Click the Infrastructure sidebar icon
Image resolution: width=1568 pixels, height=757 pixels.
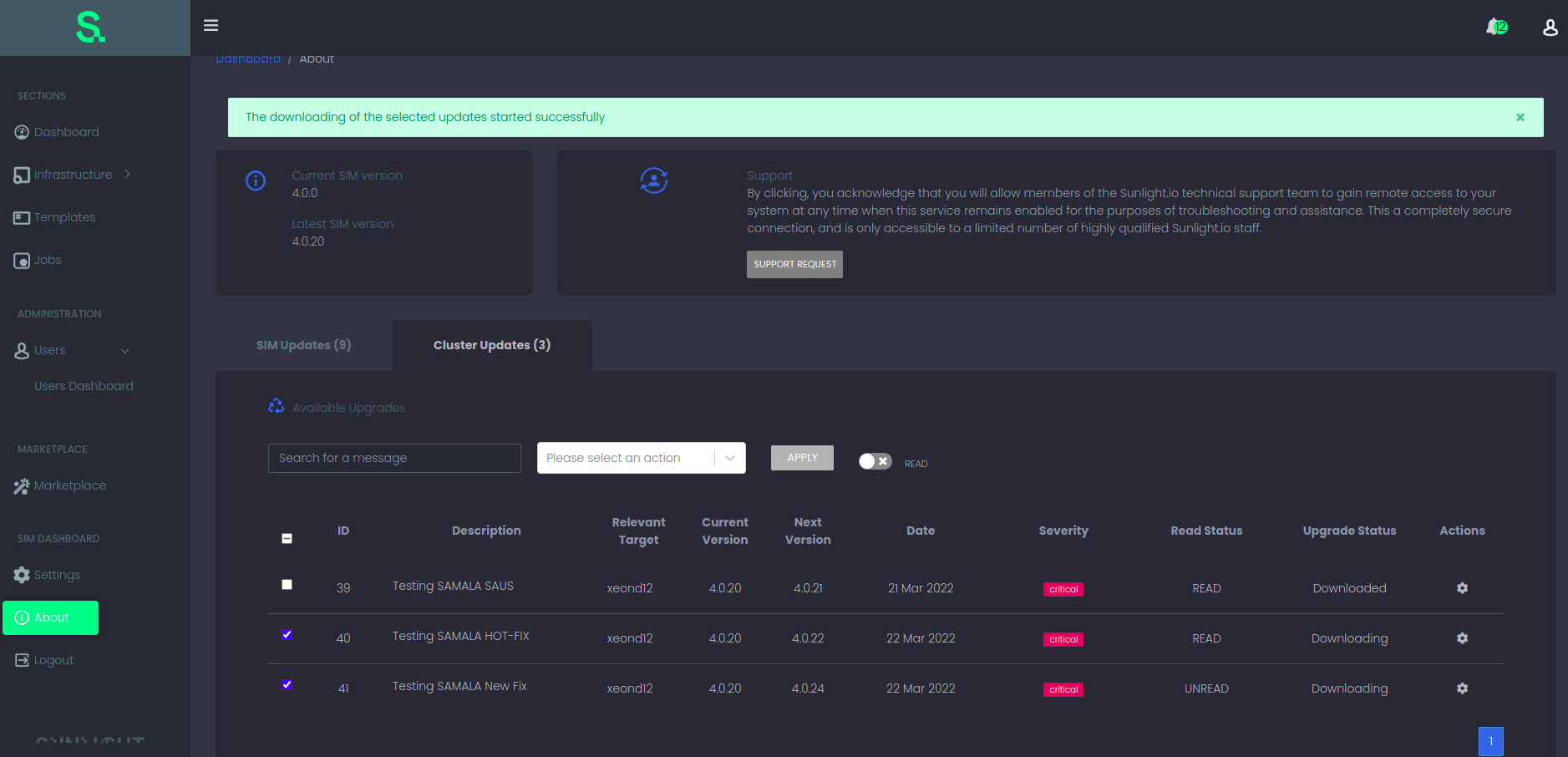click(22, 175)
